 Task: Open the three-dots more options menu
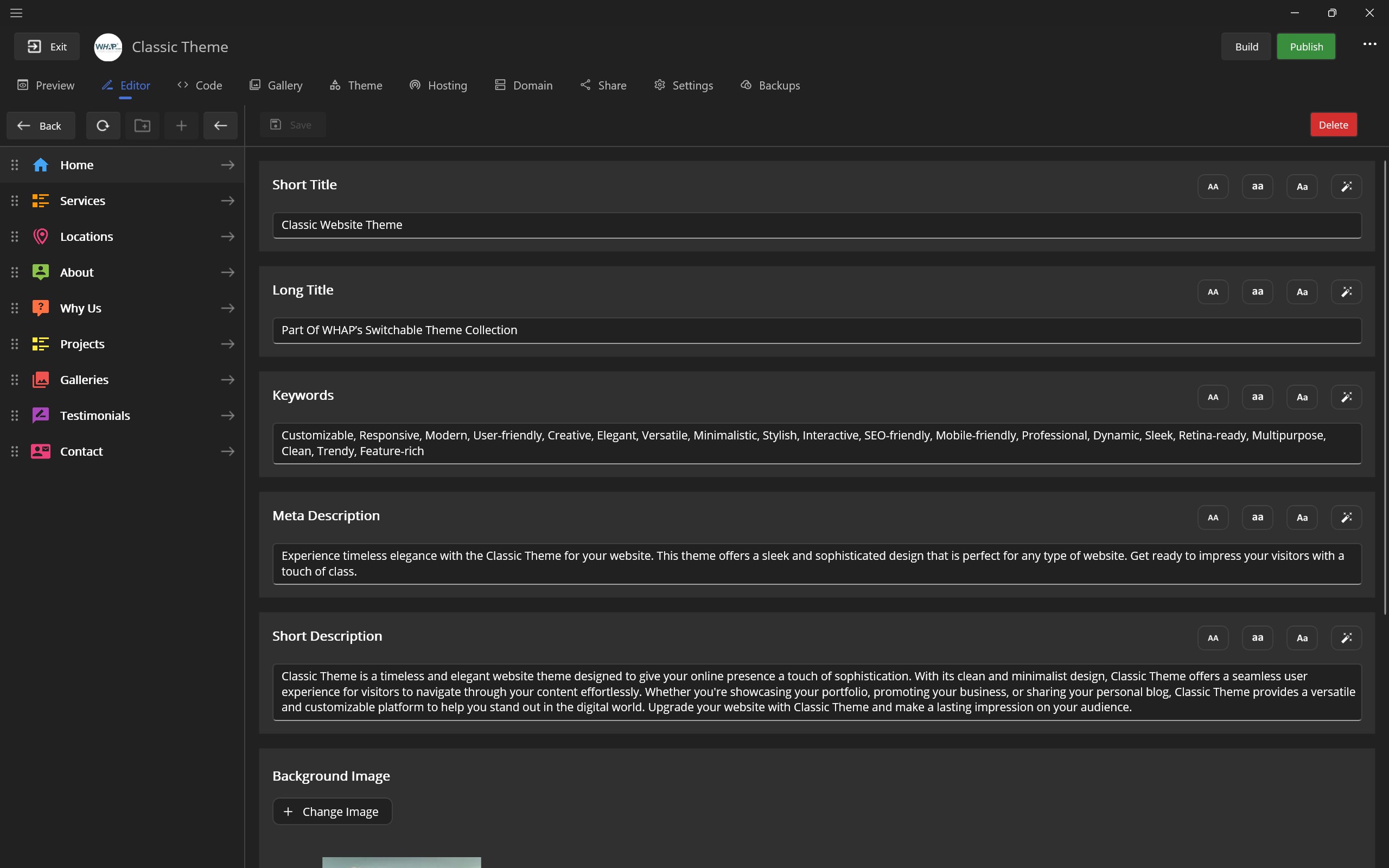pyautogui.click(x=1369, y=44)
